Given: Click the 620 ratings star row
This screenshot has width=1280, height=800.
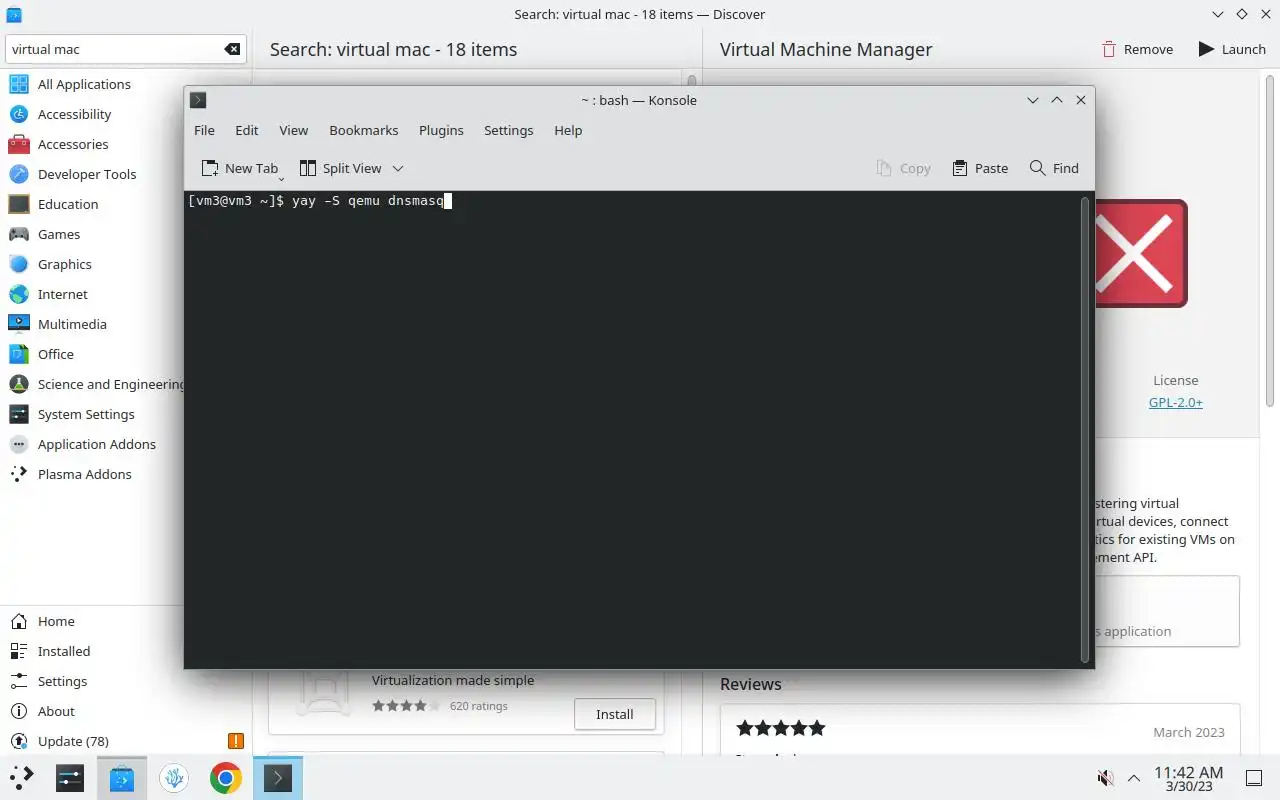Looking at the screenshot, I should tap(406, 706).
